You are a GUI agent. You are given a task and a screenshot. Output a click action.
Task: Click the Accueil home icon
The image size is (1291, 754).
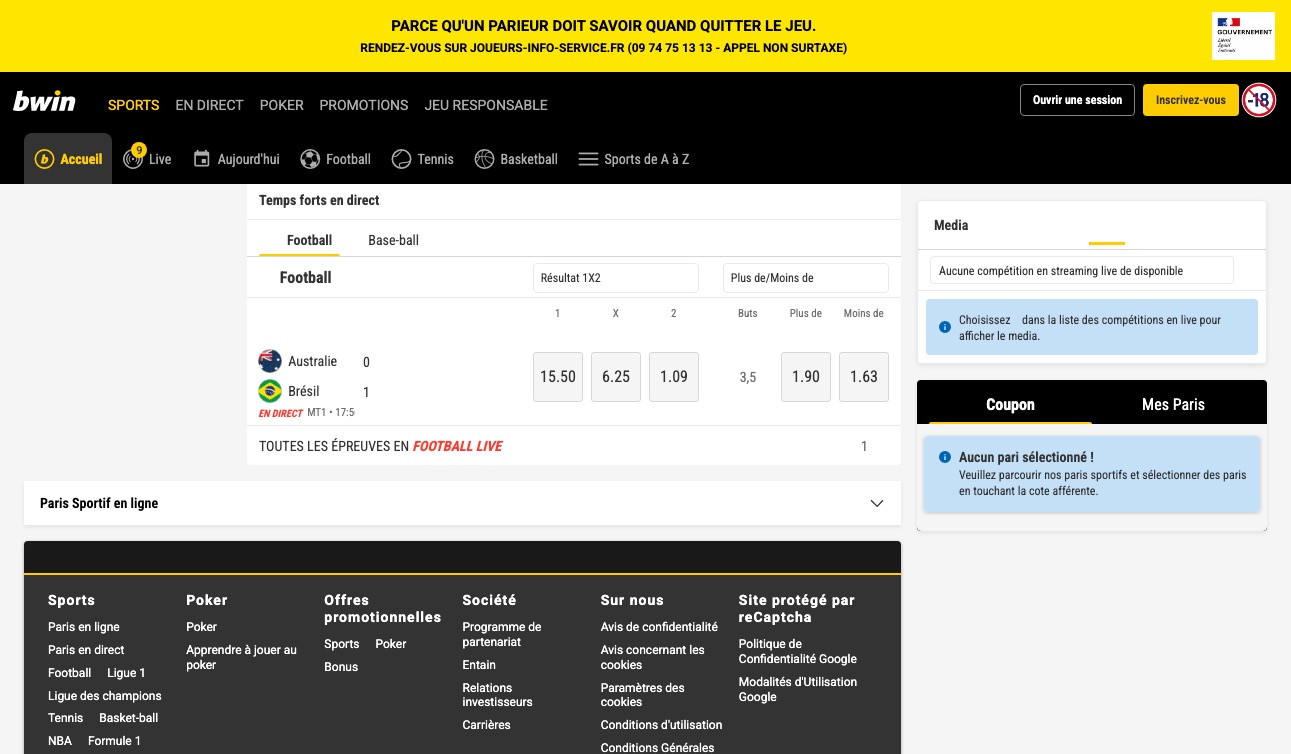pyautogui.click(x=44, y=159)
